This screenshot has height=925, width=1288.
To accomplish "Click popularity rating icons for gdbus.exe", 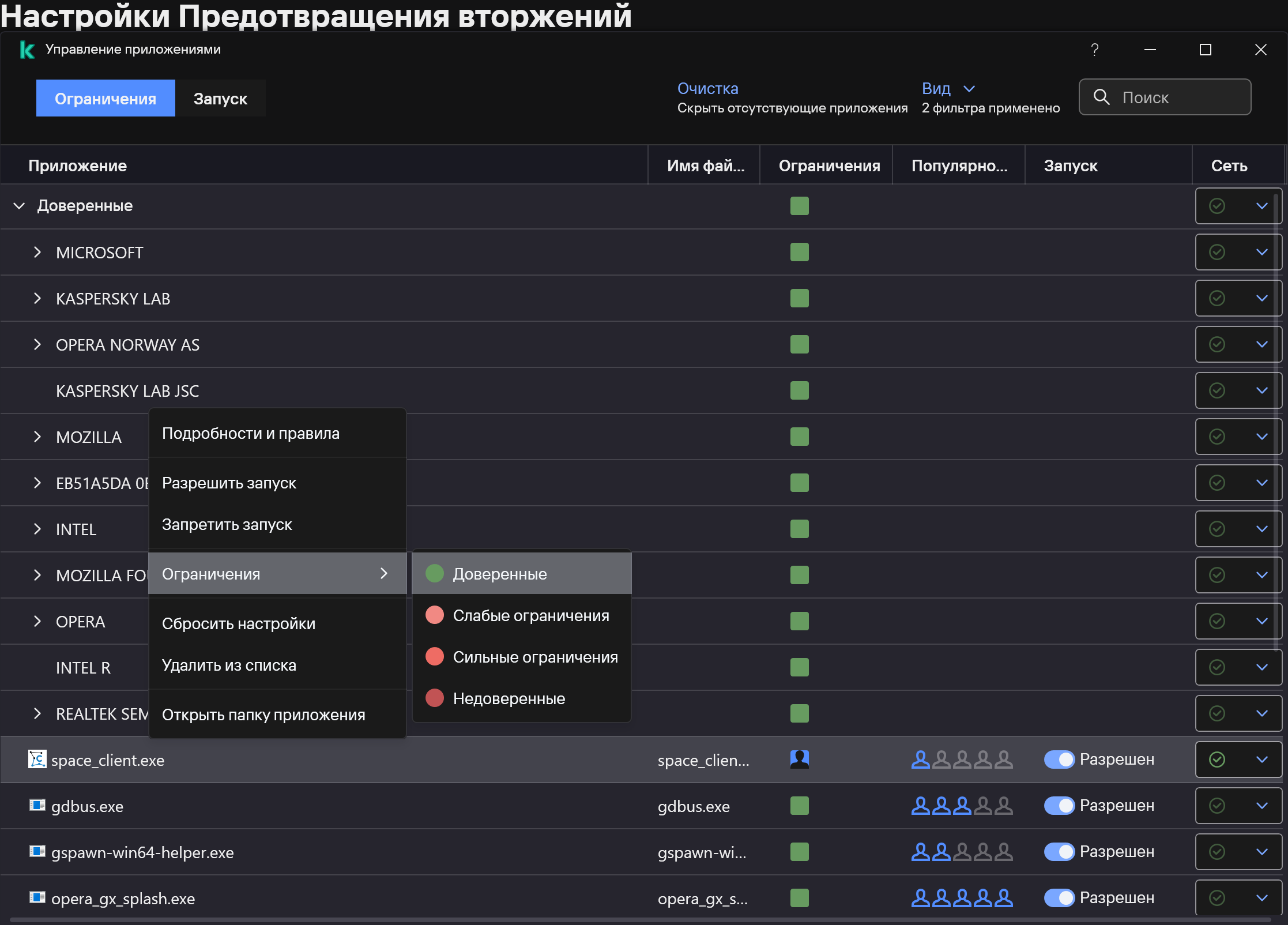I will point(962,806).
